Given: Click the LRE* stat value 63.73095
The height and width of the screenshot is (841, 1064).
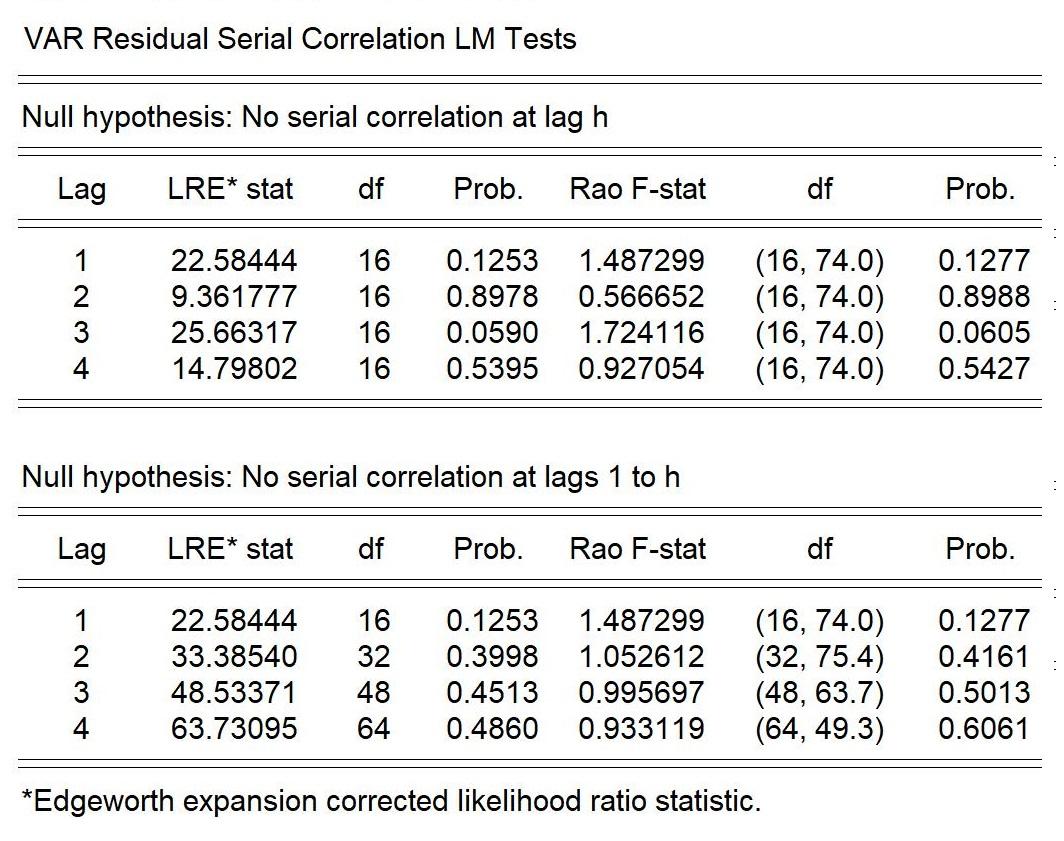Looking at the screenshot, I should point(234,729).
